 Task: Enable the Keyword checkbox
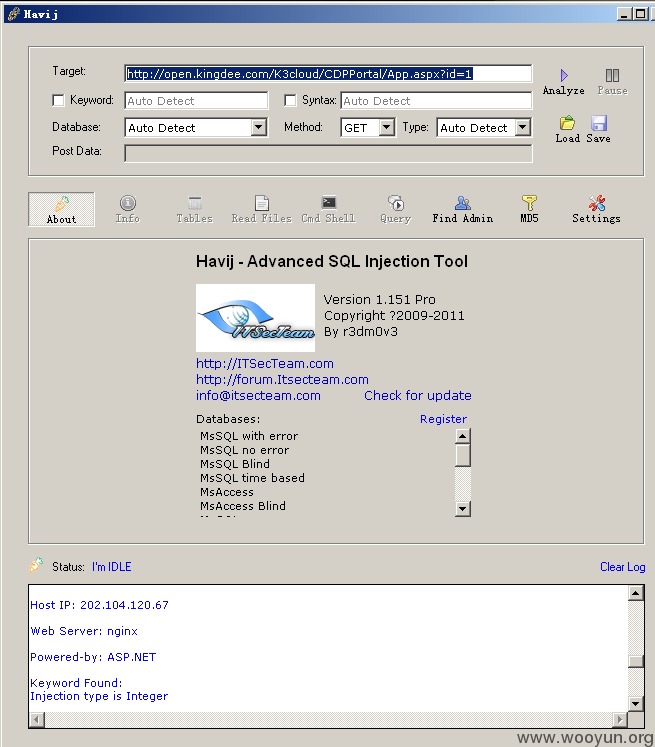pos(58,101)
